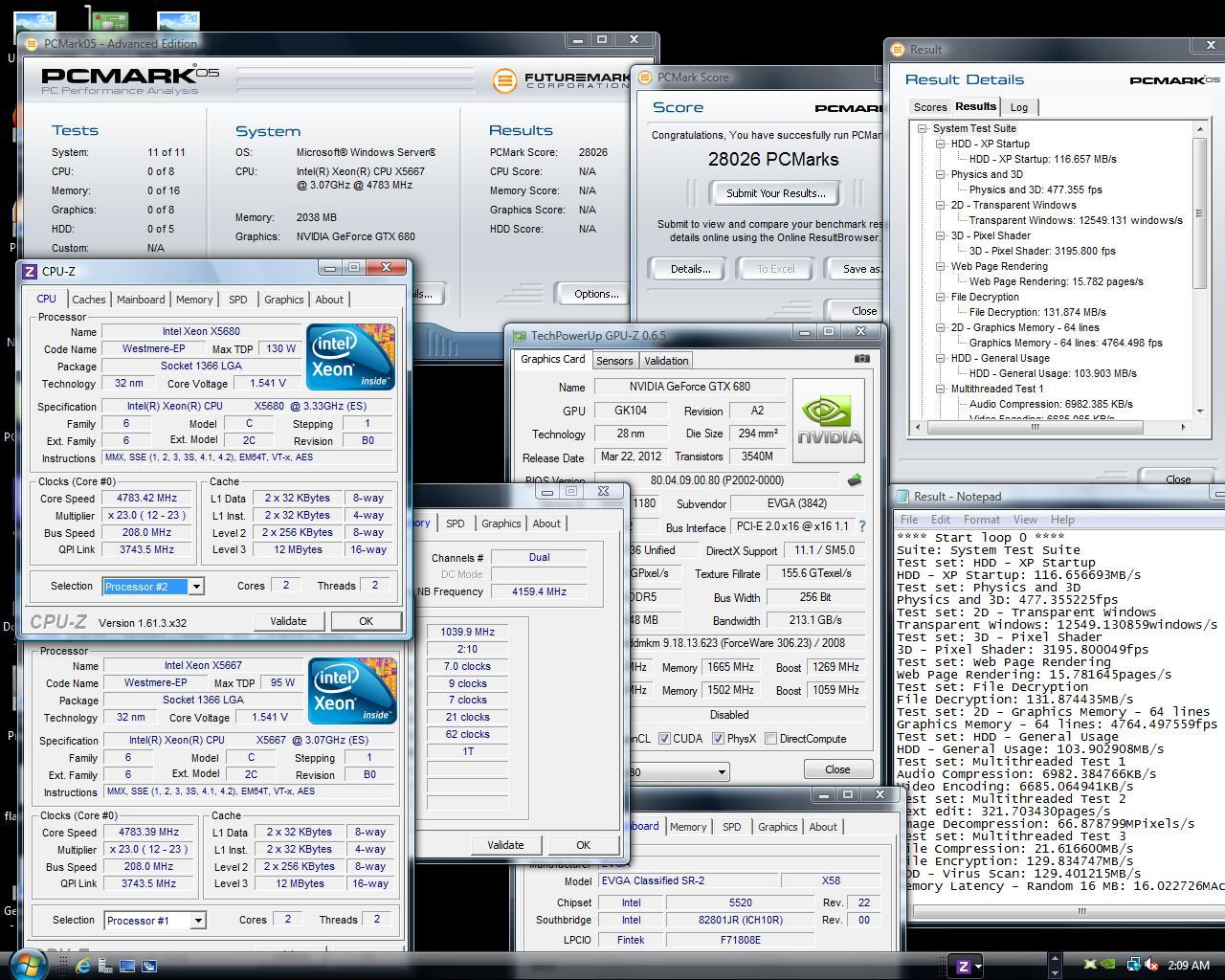Click the PCMark05 title bar icon

[x=32, y=43]
